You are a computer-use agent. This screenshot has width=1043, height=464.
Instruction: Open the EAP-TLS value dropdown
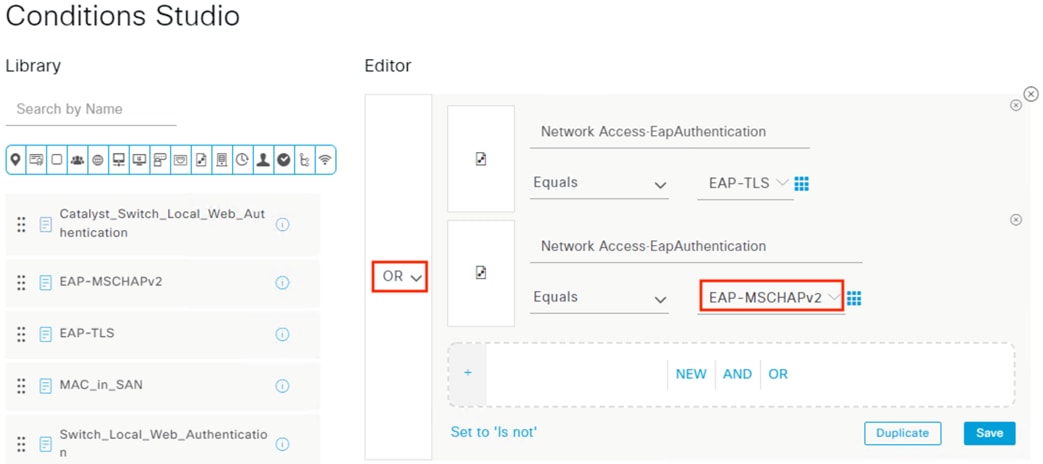click(745, 183)
